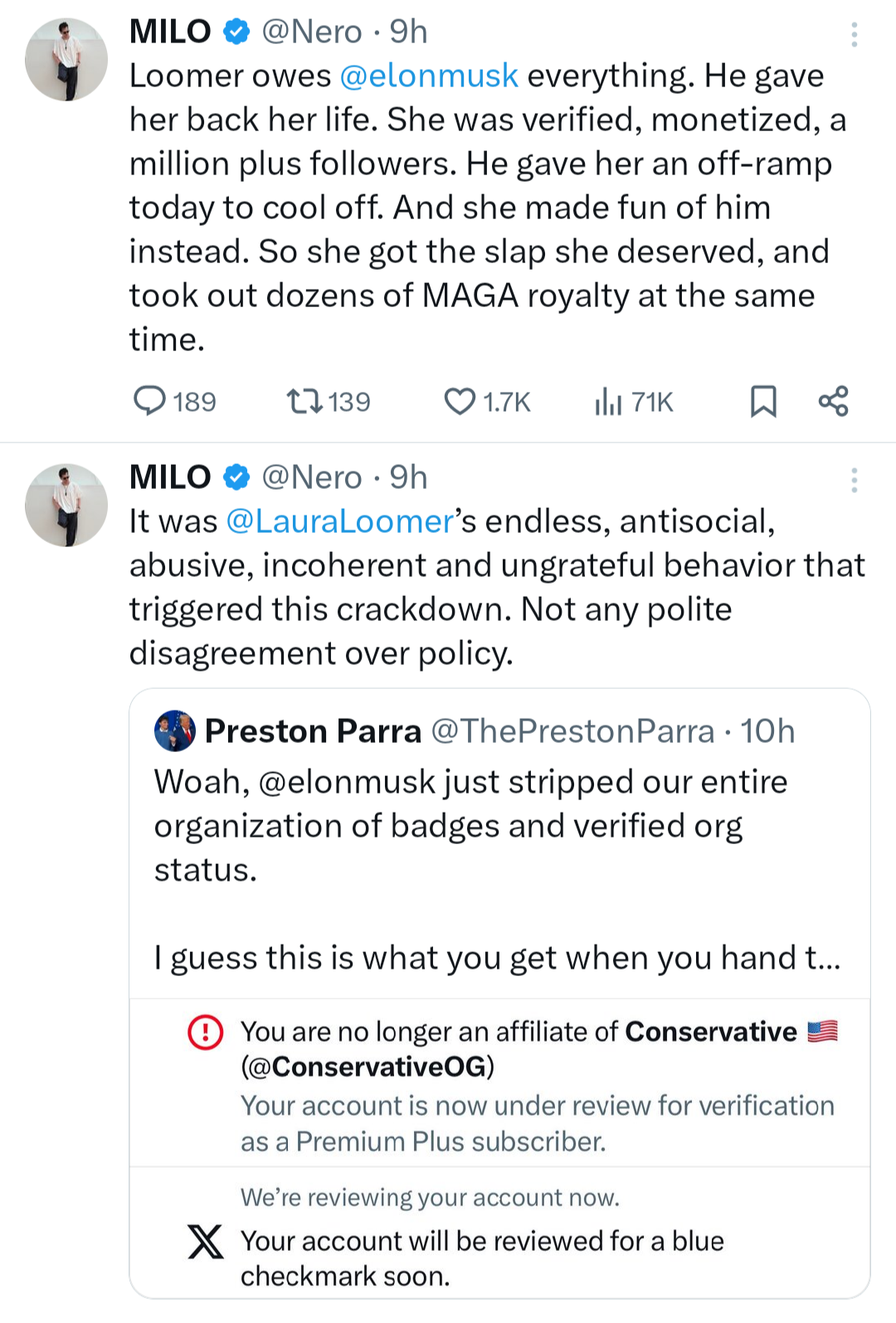Viewport: 896px width, 1323px height.
Task: Open the @LauraLoomer mention link
Action: pos(339,522)
